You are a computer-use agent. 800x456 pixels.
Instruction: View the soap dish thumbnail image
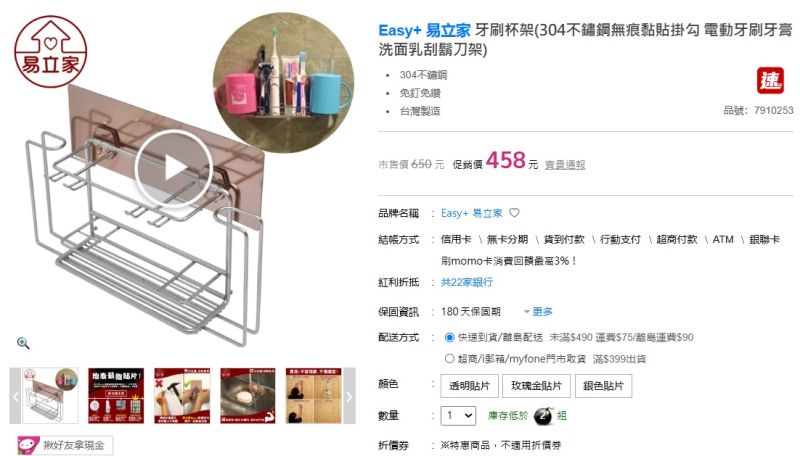tap(248, 396)
